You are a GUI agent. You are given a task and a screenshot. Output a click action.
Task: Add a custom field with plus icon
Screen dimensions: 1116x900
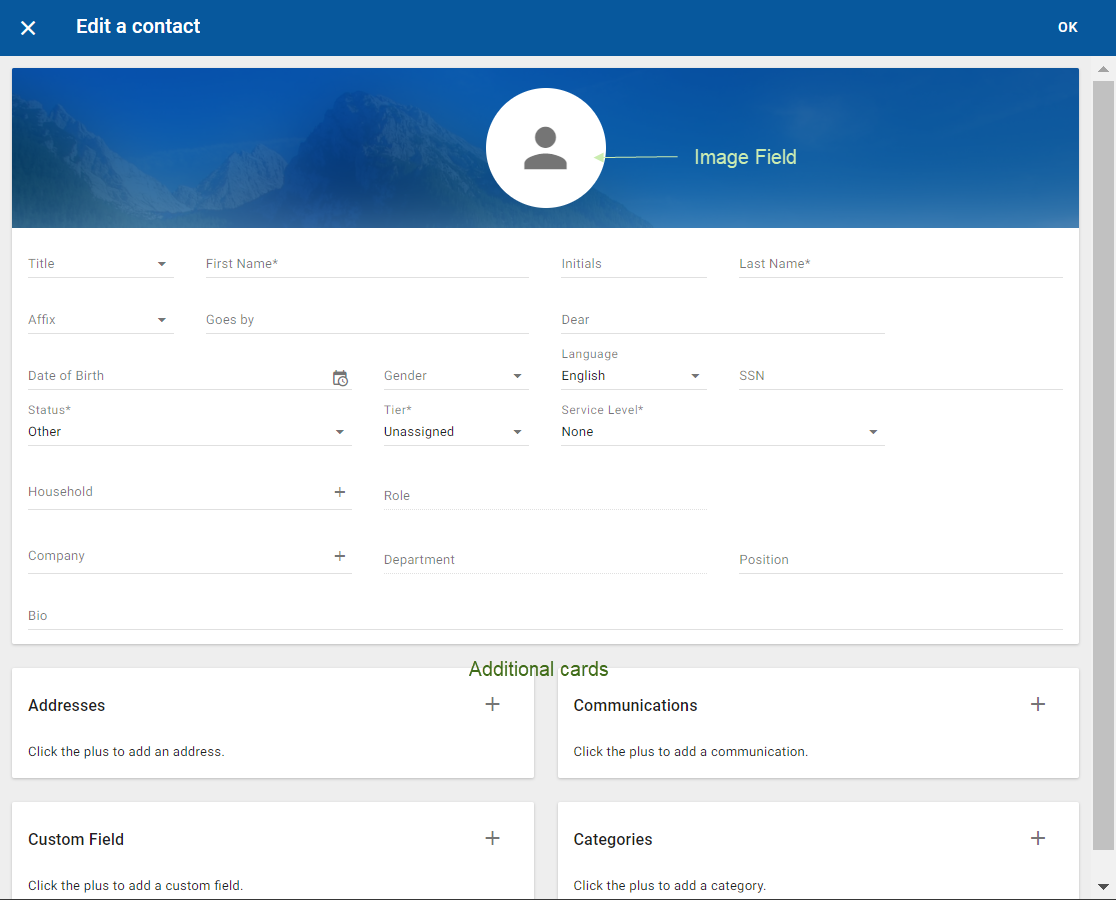[492, 839]
